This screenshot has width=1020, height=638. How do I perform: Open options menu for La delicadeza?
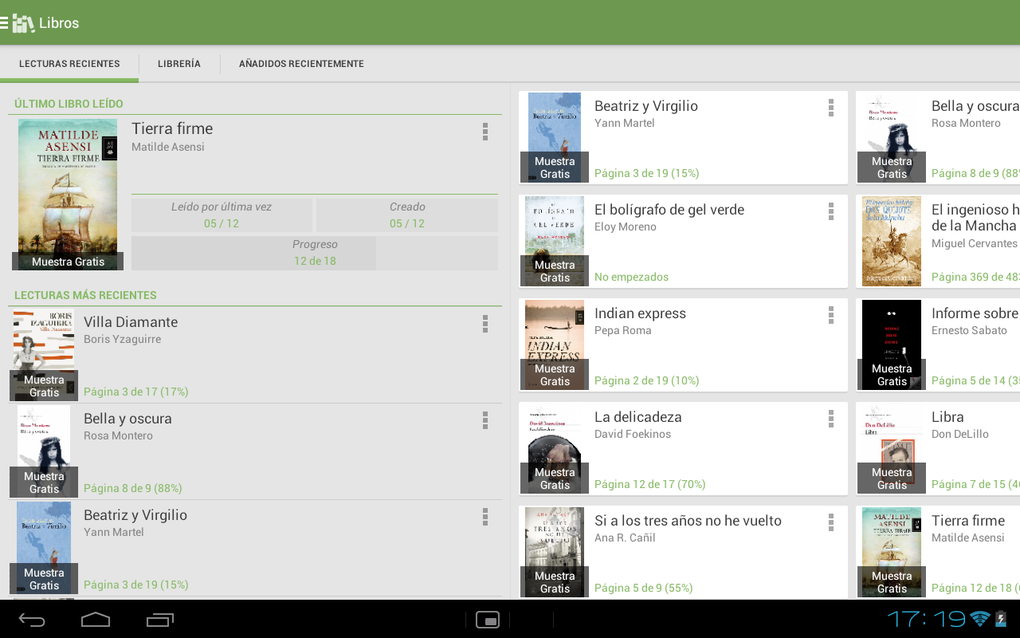[831, 419]
